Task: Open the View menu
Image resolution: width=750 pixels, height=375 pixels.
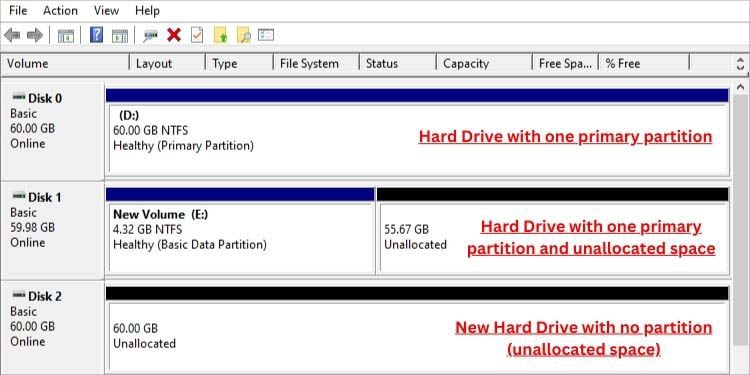Action: (x=106, y=10)
